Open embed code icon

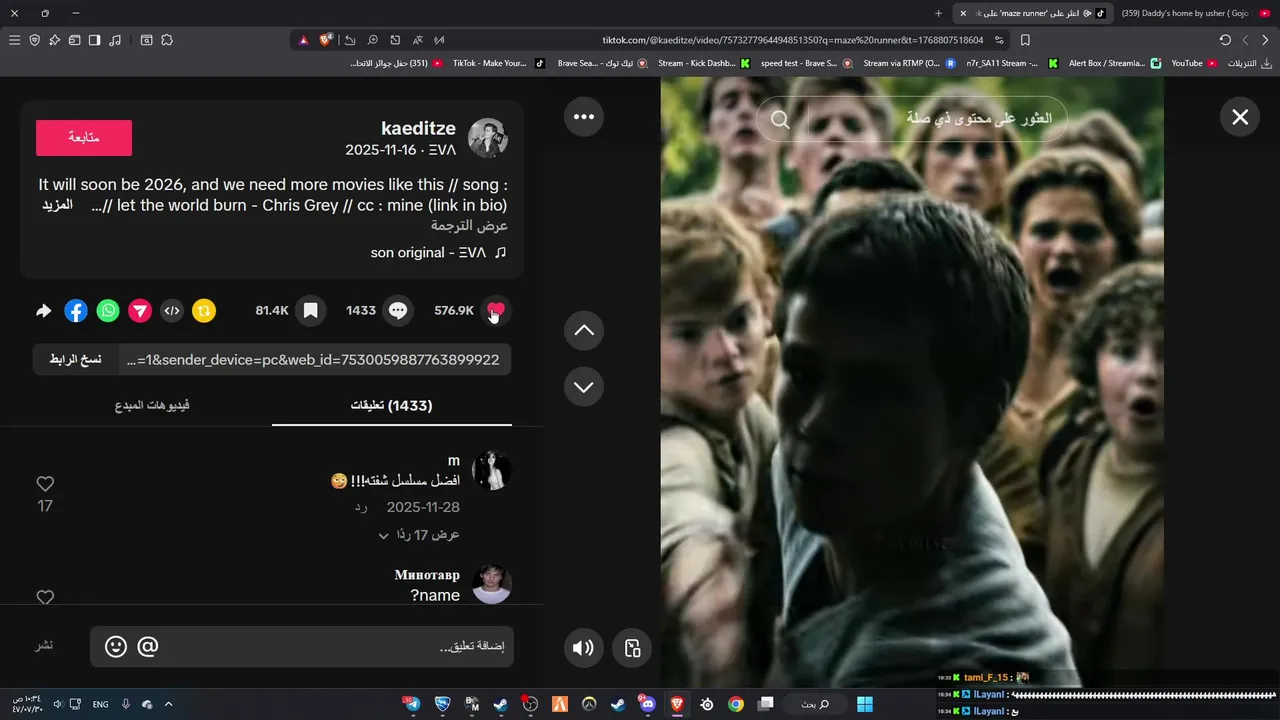172,311
